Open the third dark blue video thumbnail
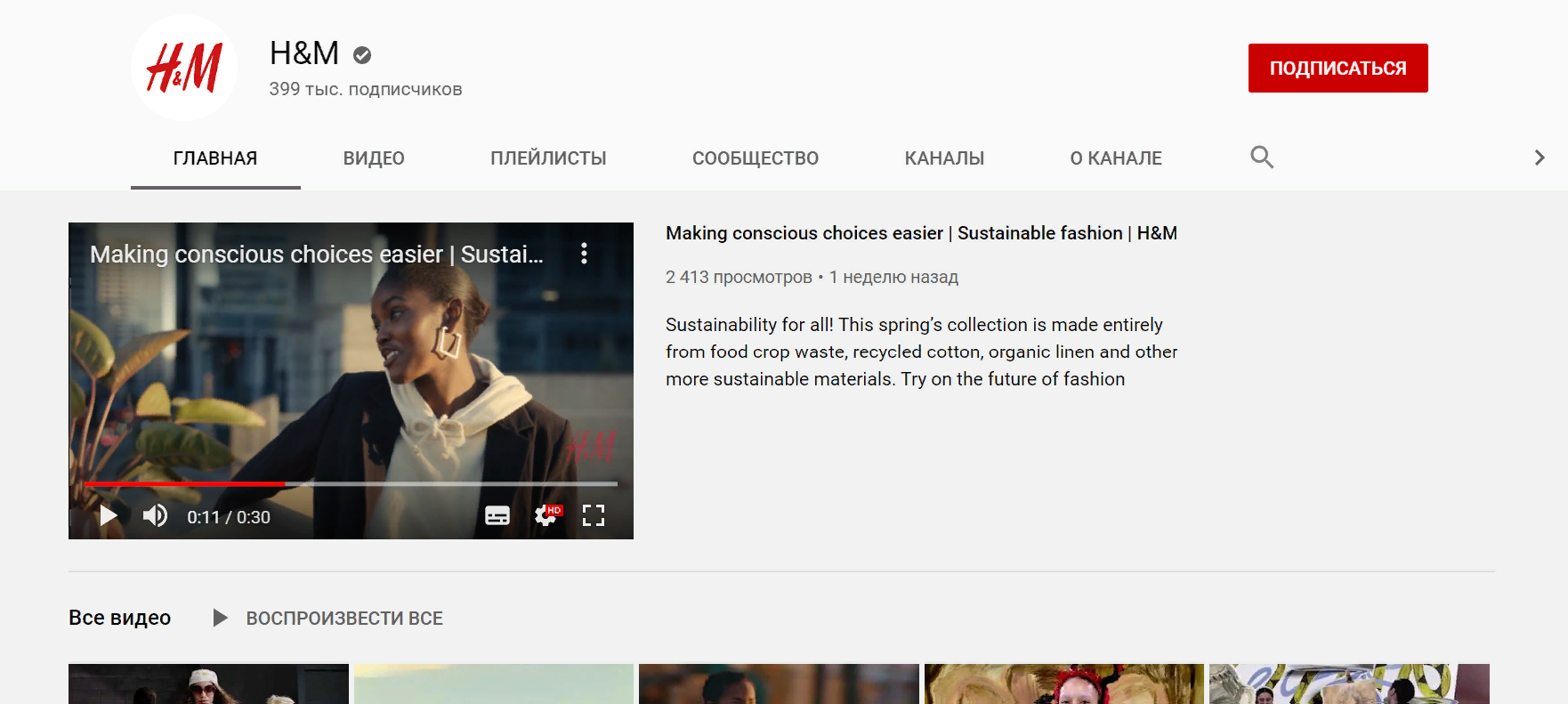 tap(779, 684)
